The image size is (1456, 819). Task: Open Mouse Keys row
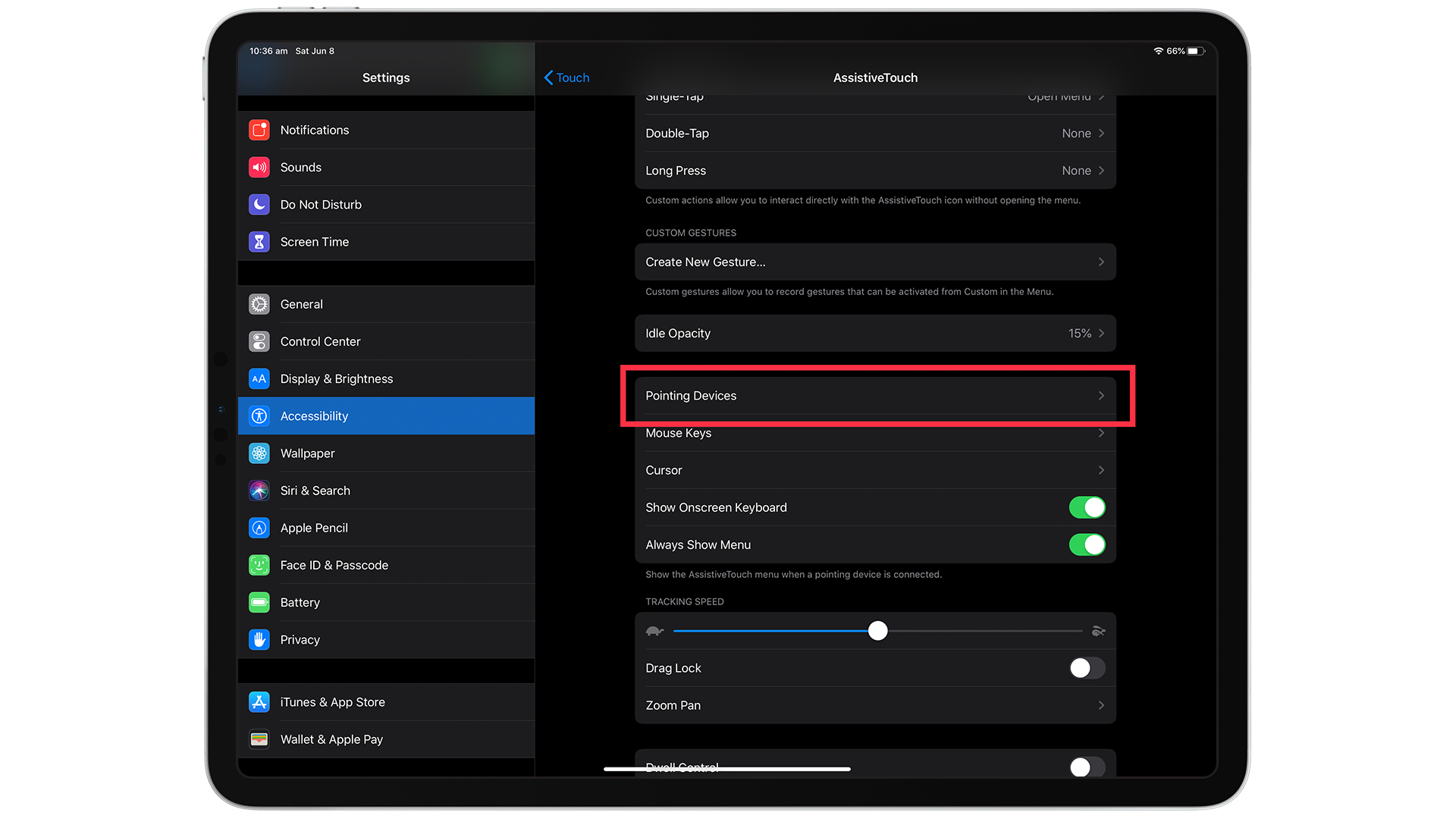click(x=875, y=433)
